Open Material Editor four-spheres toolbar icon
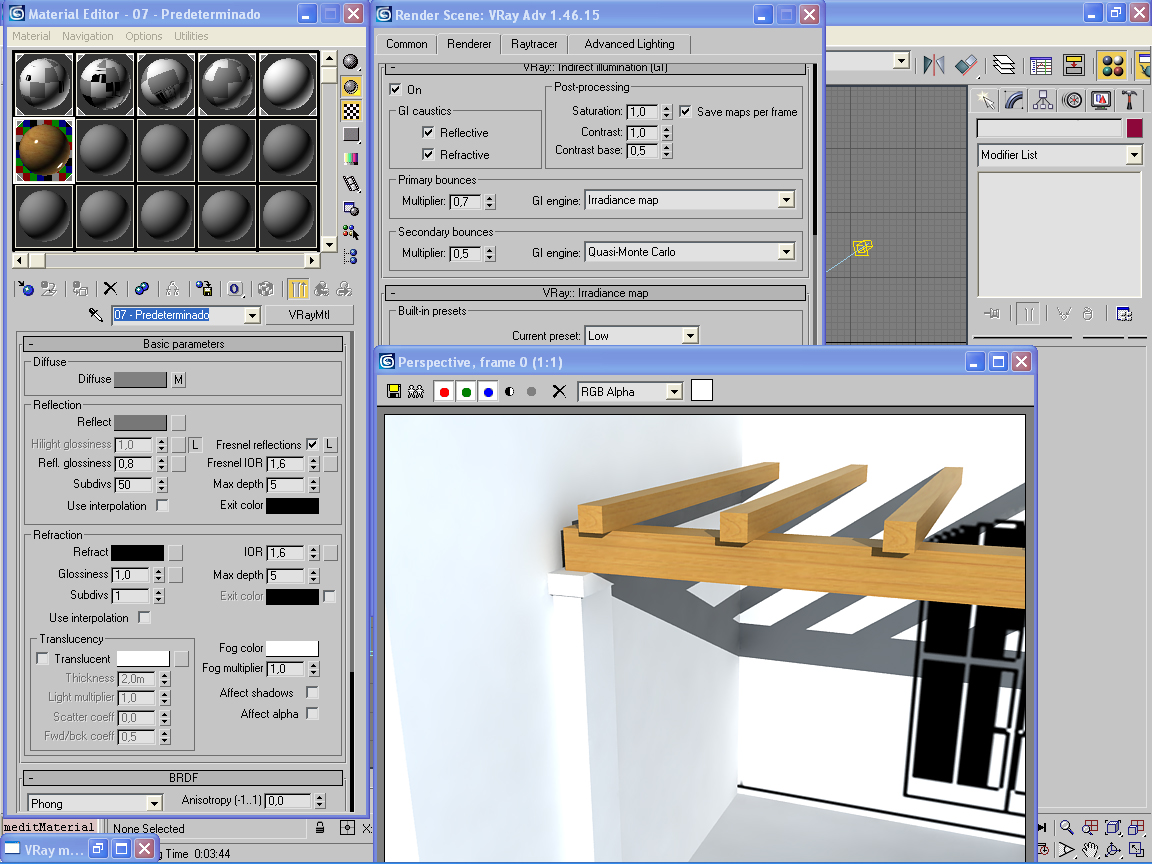 (1112, 65)
